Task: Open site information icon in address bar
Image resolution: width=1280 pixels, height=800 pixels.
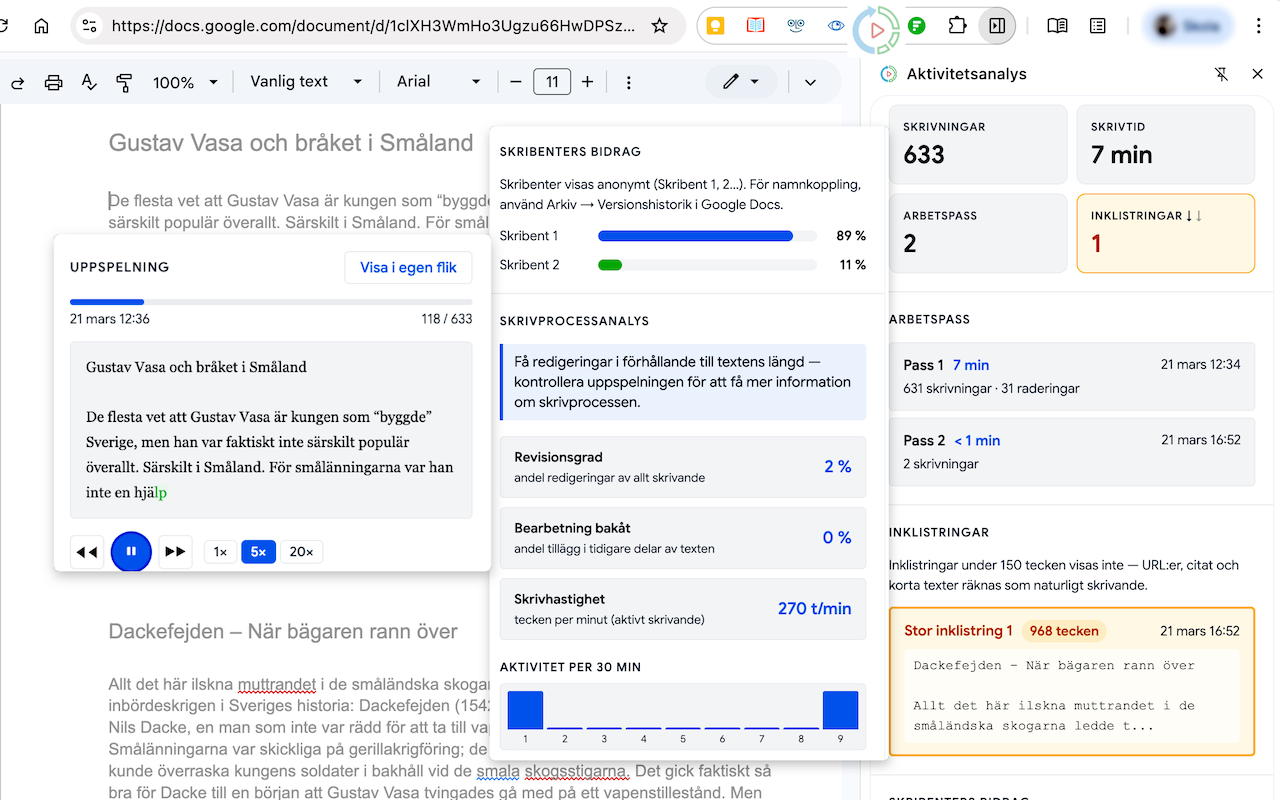Action: (89, 26)
